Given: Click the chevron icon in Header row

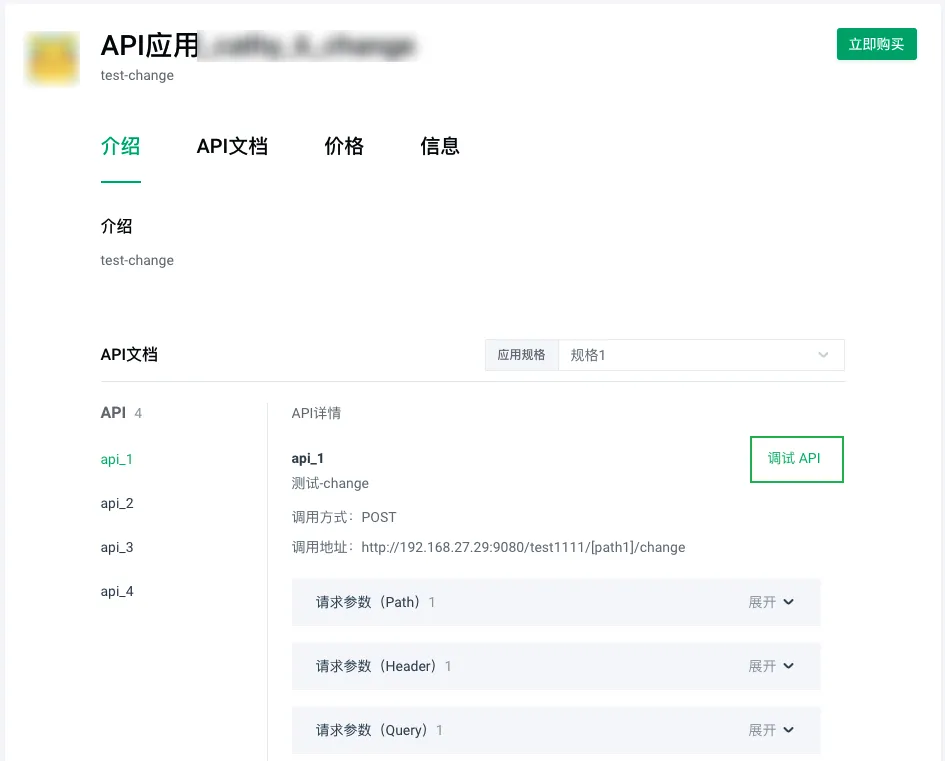Looking at the screenshot, I should (788, 666).
